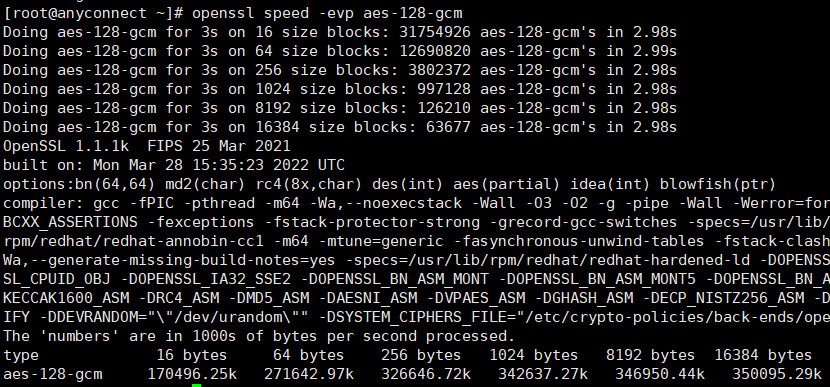Image resolution: width=830 pixels, height=387 pixels.
Task: Click the count '3802372' in the 256 size blocks line
Action: pos(439,70)
